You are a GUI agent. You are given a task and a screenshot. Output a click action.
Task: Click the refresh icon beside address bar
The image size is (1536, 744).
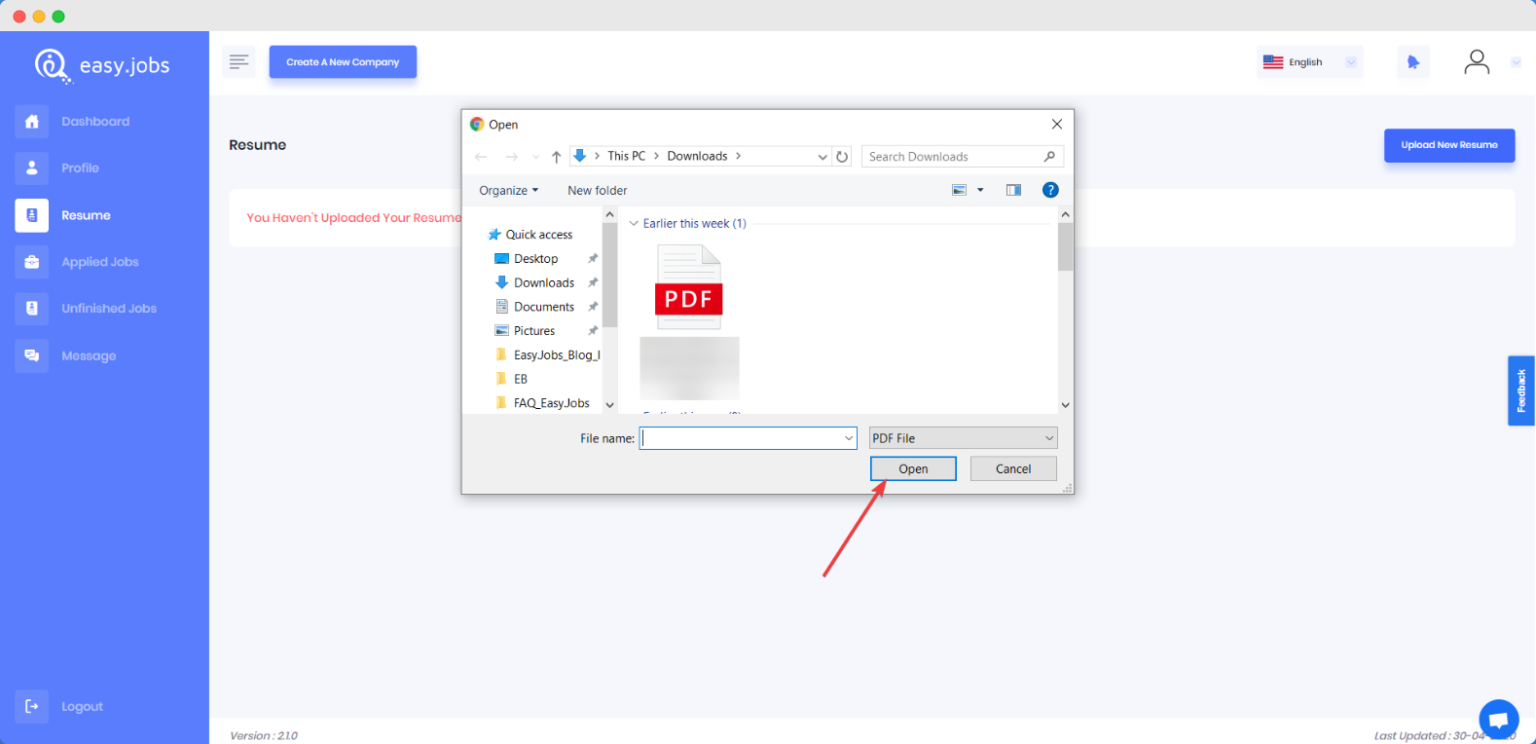click(x=842, y=157)
